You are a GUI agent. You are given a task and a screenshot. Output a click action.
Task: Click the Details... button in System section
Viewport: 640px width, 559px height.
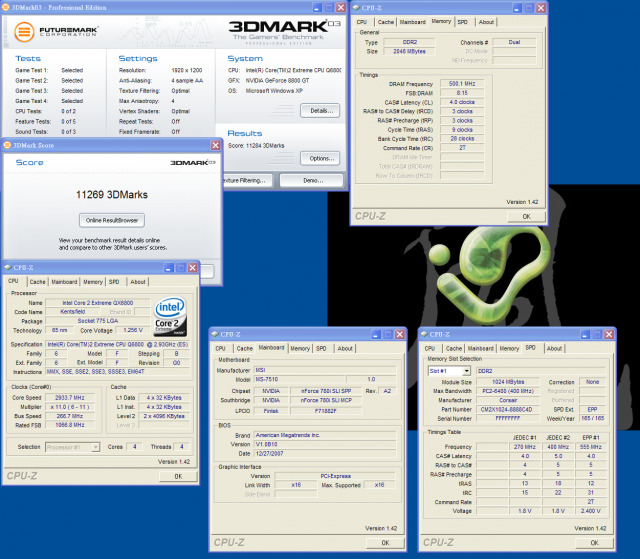click(320, 111)
